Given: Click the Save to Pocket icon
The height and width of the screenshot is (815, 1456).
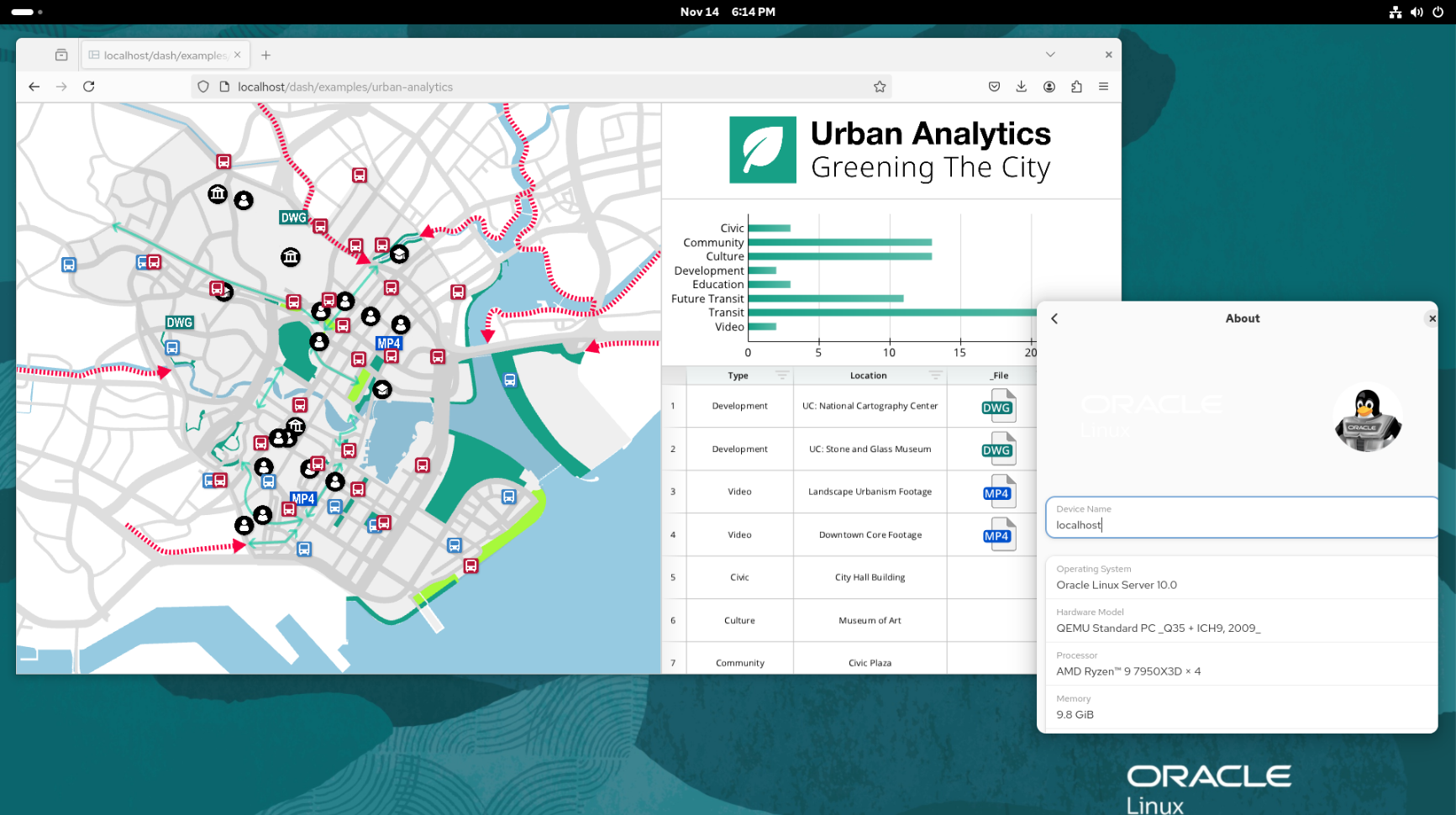Looking at the screenshot, I should (994, 87).
